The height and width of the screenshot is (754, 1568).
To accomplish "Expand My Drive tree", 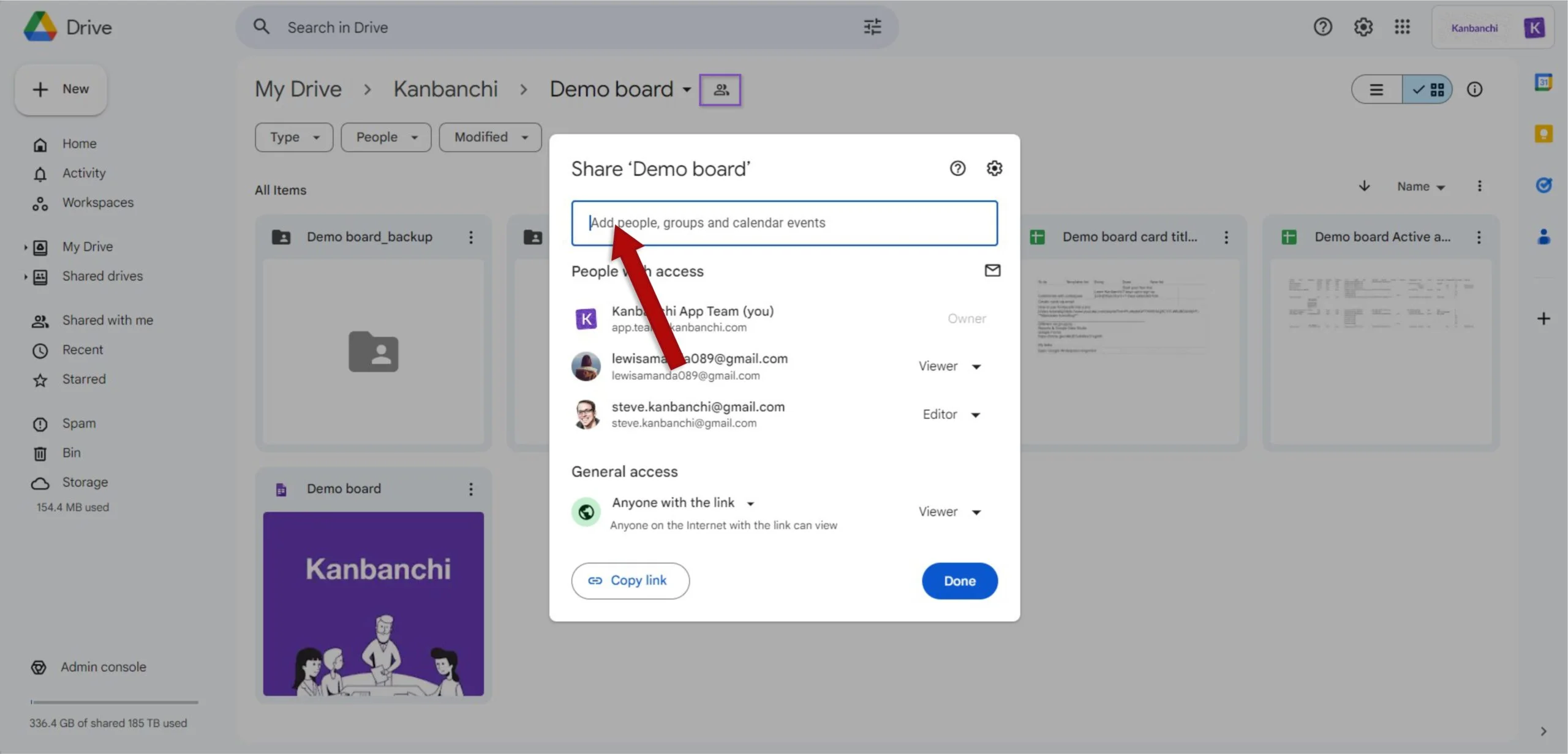I will [26, 247].
